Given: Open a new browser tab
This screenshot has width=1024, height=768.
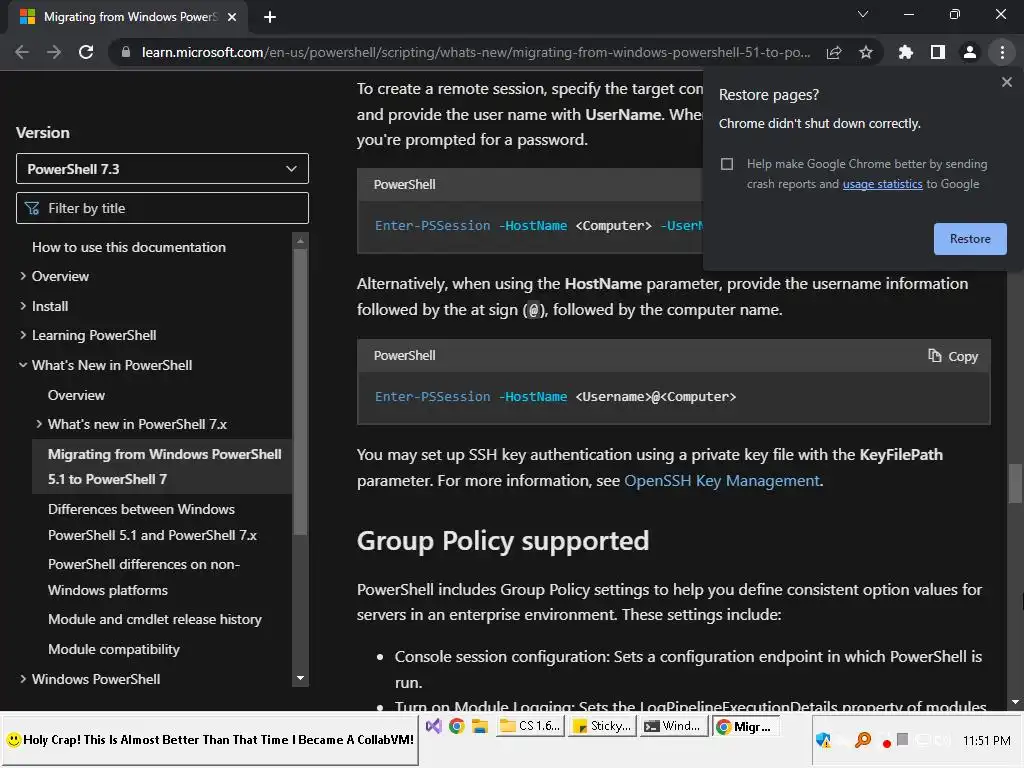Looking at the screenshot, I should (270, 17).
